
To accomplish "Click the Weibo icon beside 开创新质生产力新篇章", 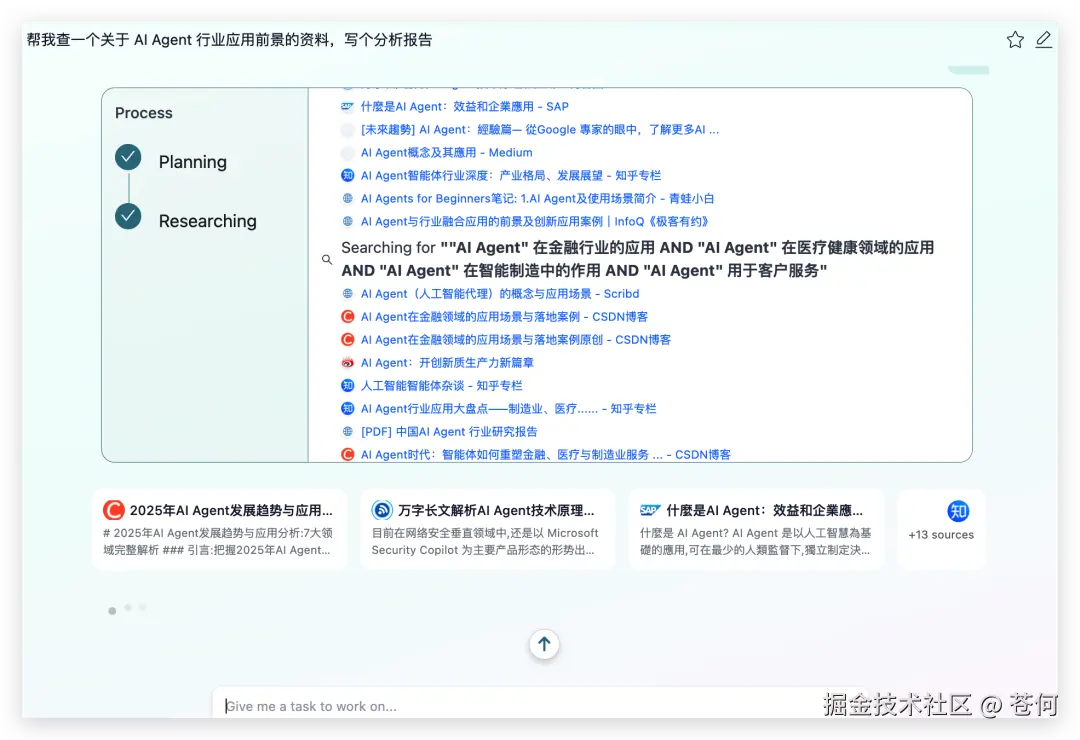I will coord(348,362).
